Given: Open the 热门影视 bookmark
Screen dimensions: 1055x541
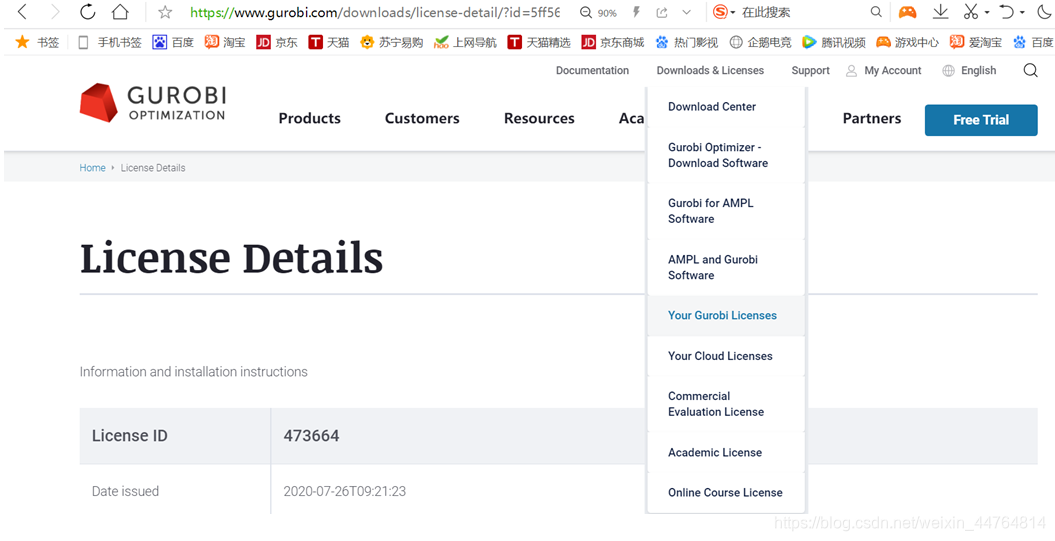Looking at the screenshot, I should (687, 42).
